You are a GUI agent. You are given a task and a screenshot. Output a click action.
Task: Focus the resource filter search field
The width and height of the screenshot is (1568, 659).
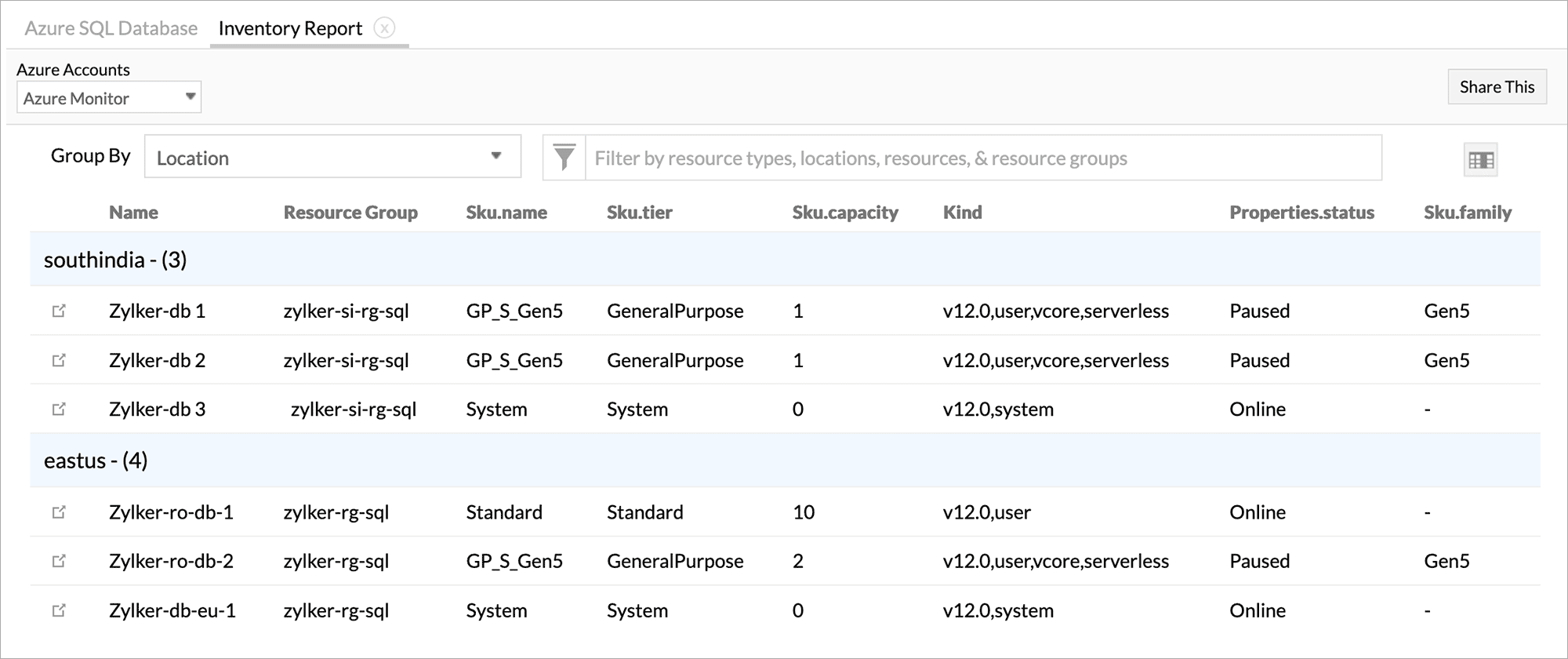[983, 158]
